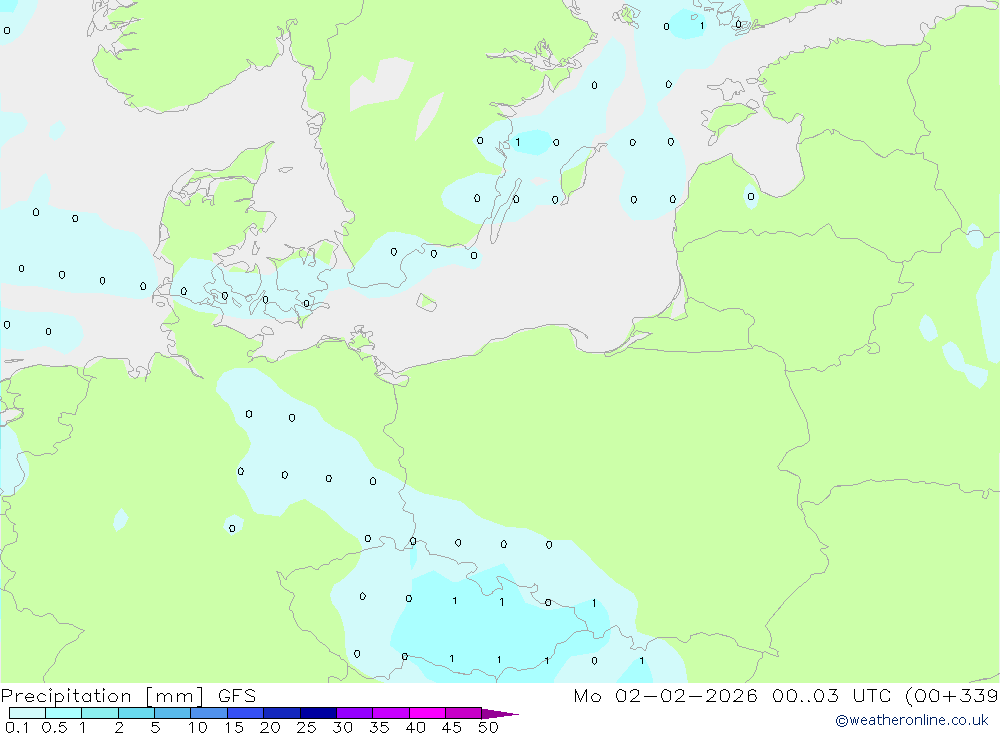Viewport: 1000px width, 733px height.
Task: Select the 'Mo 02-02-2026' date text
Action: 666,695
